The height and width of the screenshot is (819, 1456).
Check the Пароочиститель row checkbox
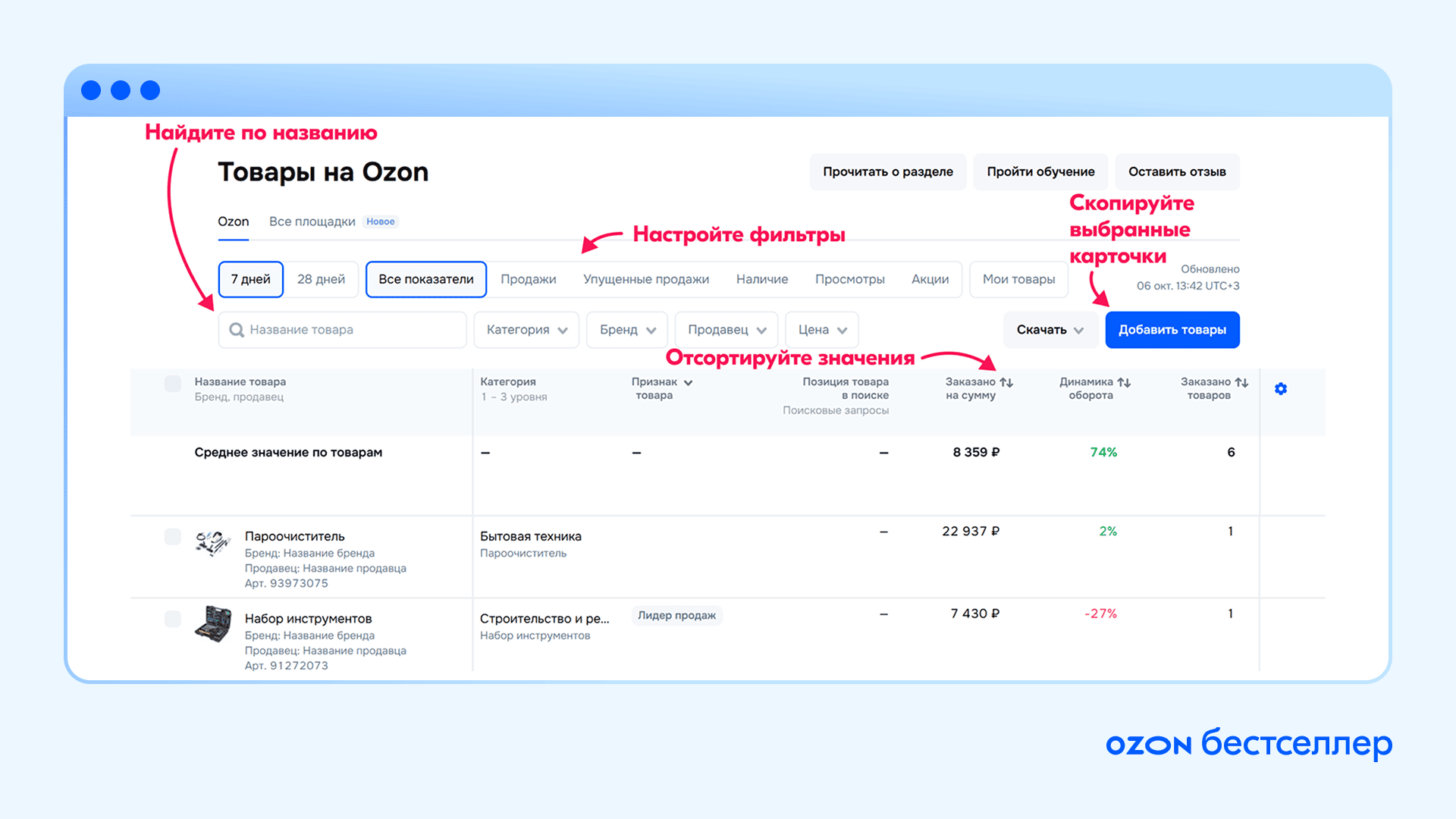click(x=173, y=537)
